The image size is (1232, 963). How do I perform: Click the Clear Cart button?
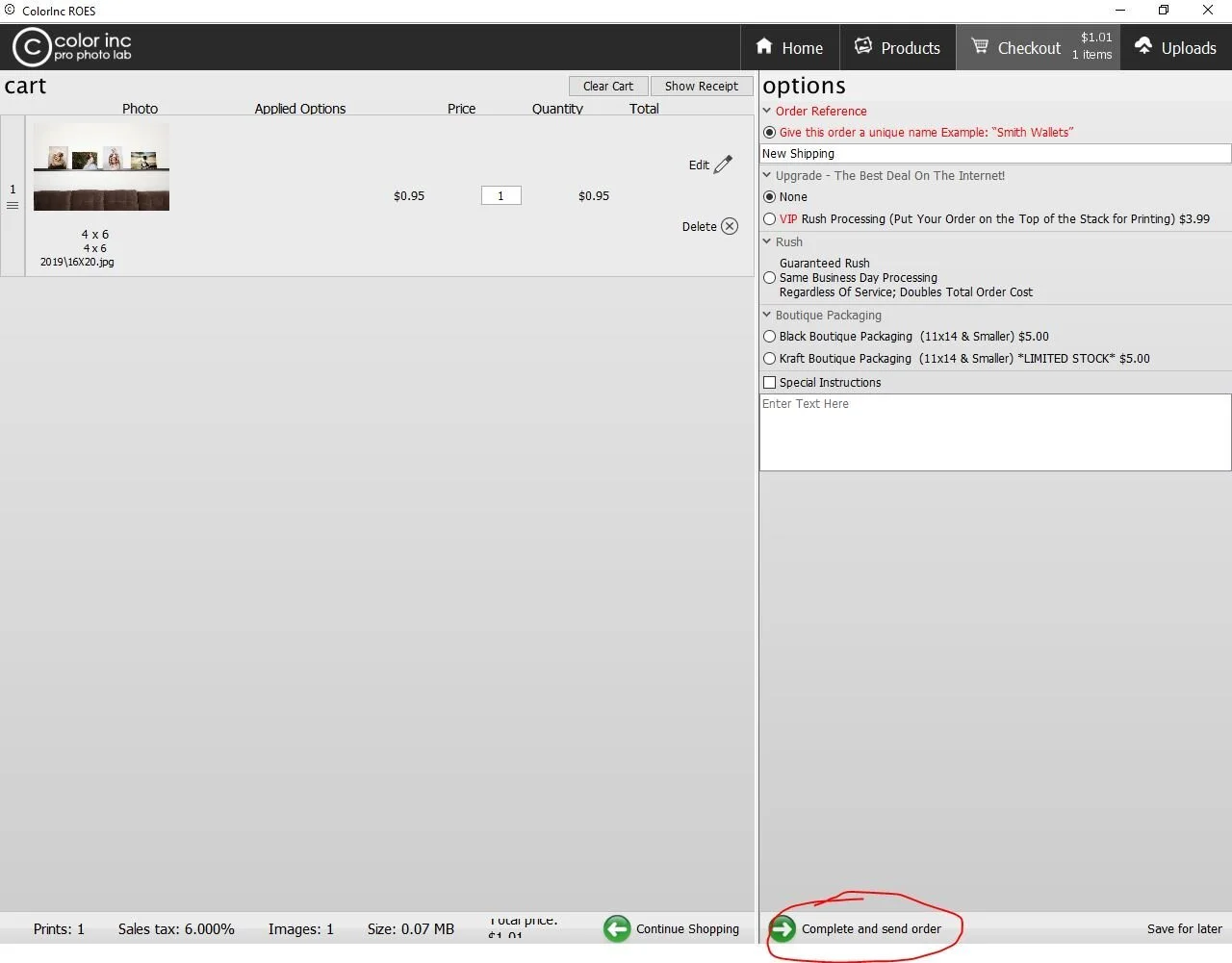coord(608,86)
